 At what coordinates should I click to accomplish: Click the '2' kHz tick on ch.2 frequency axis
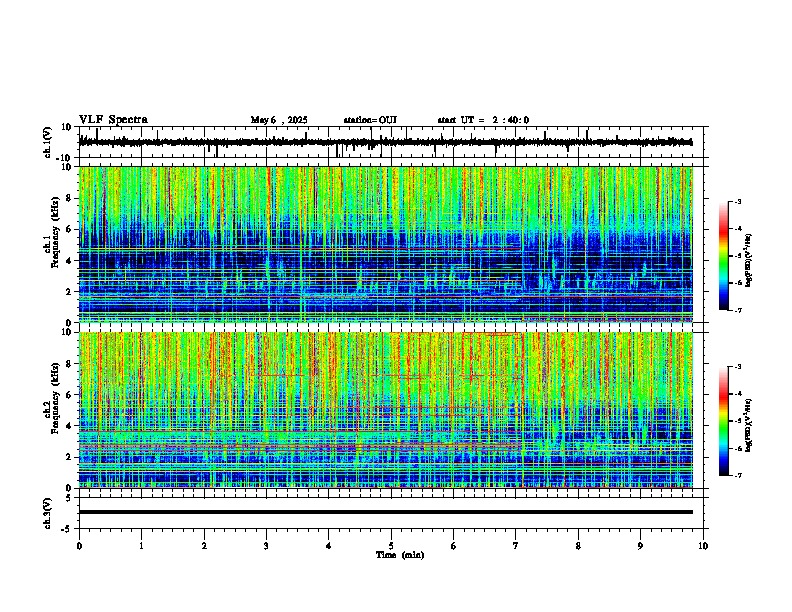tap(70, 457)
